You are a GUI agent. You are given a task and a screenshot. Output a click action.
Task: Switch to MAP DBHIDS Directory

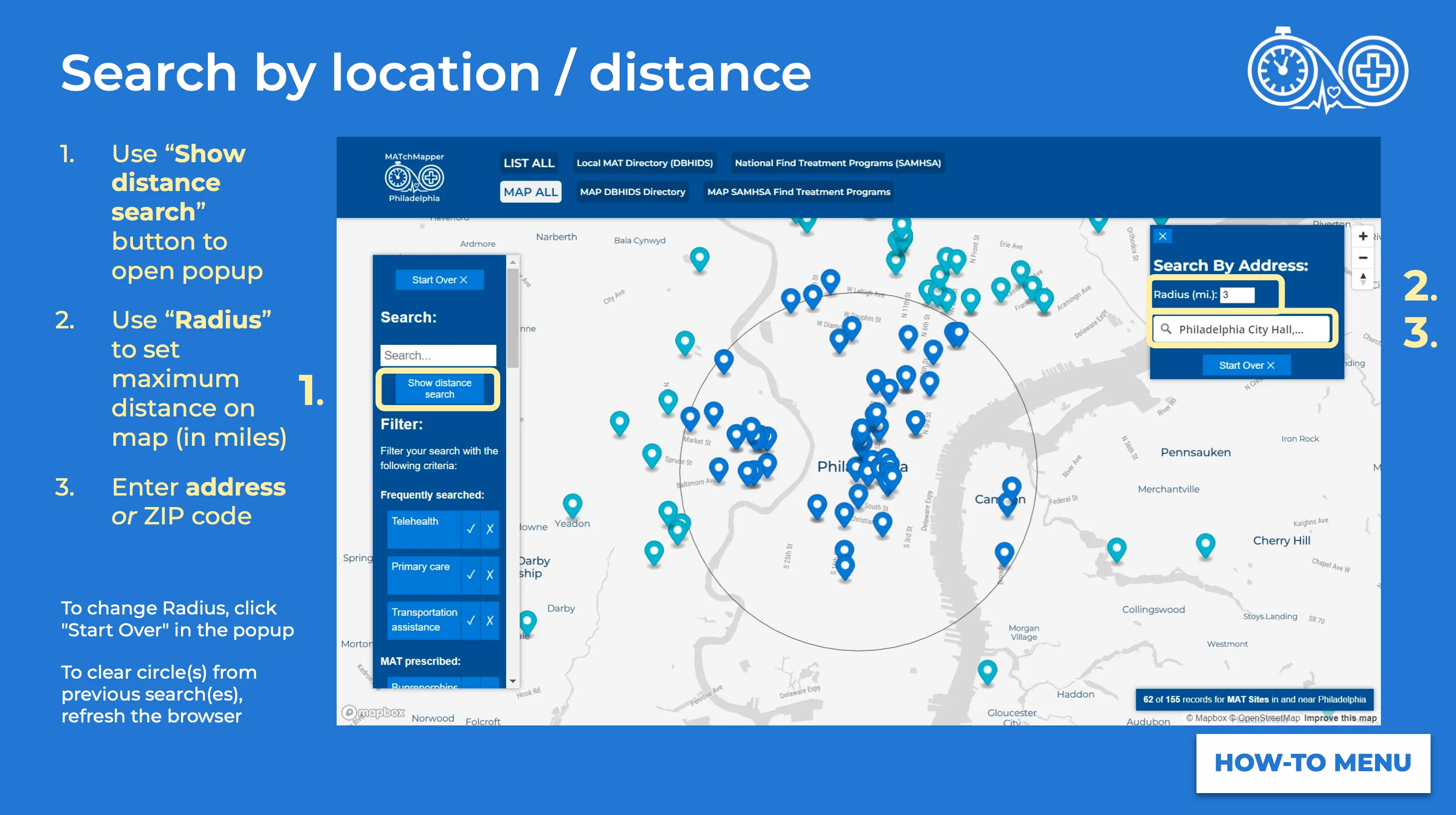(x=633, y=192)
